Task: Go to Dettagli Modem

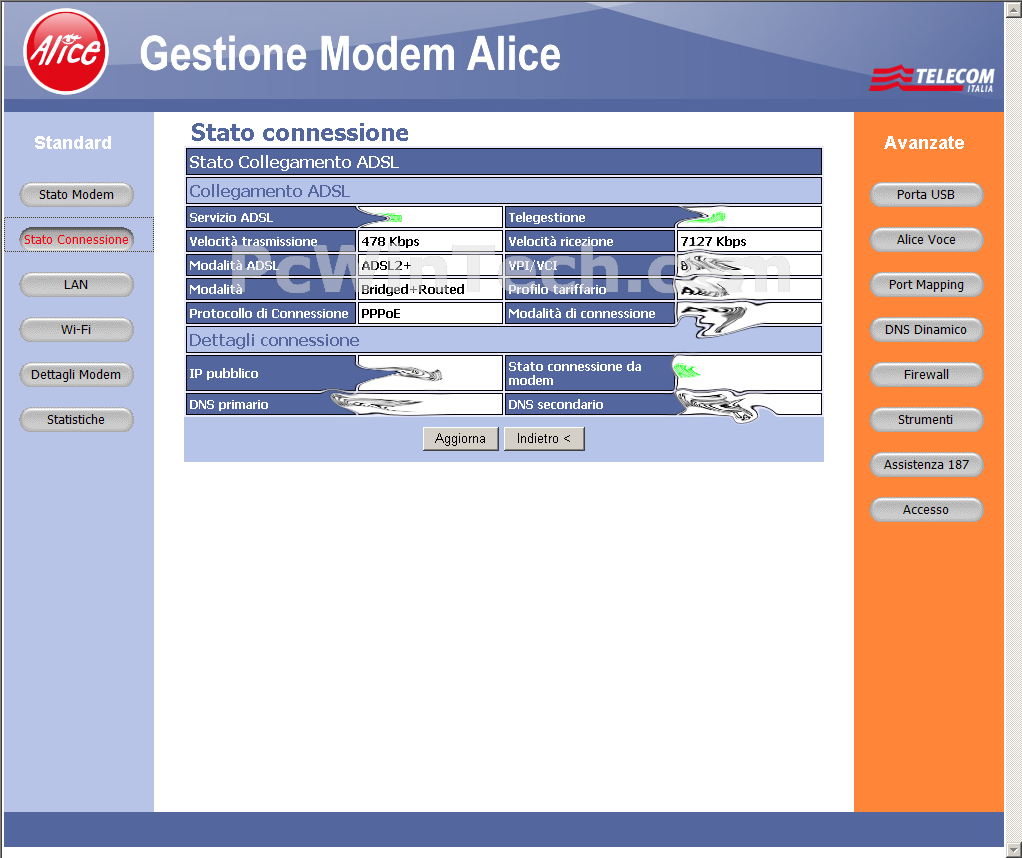Action: click(x=76, y=374)
